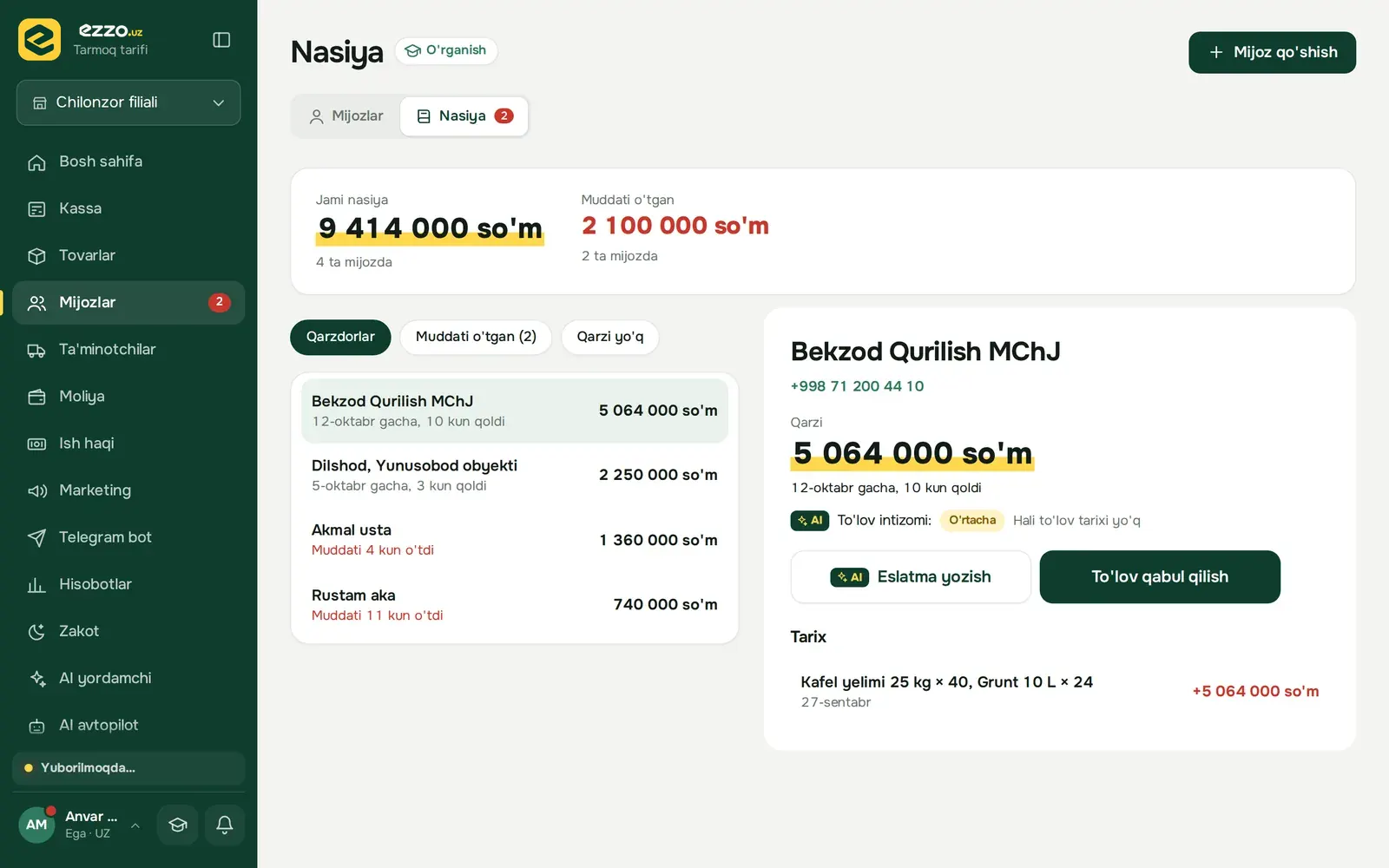Select the Qarzdorlar filter
1389x868 pixels.
pyautogui.click(x=340, y=337)
